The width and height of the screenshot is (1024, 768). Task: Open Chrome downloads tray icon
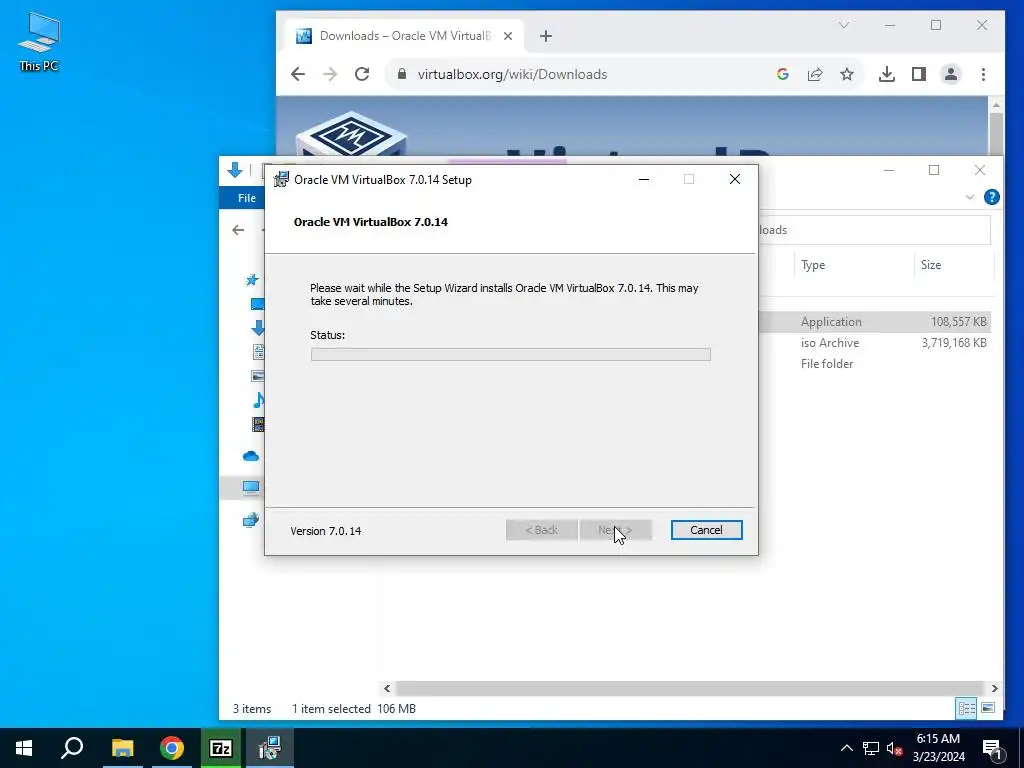[x=886, y=74]
